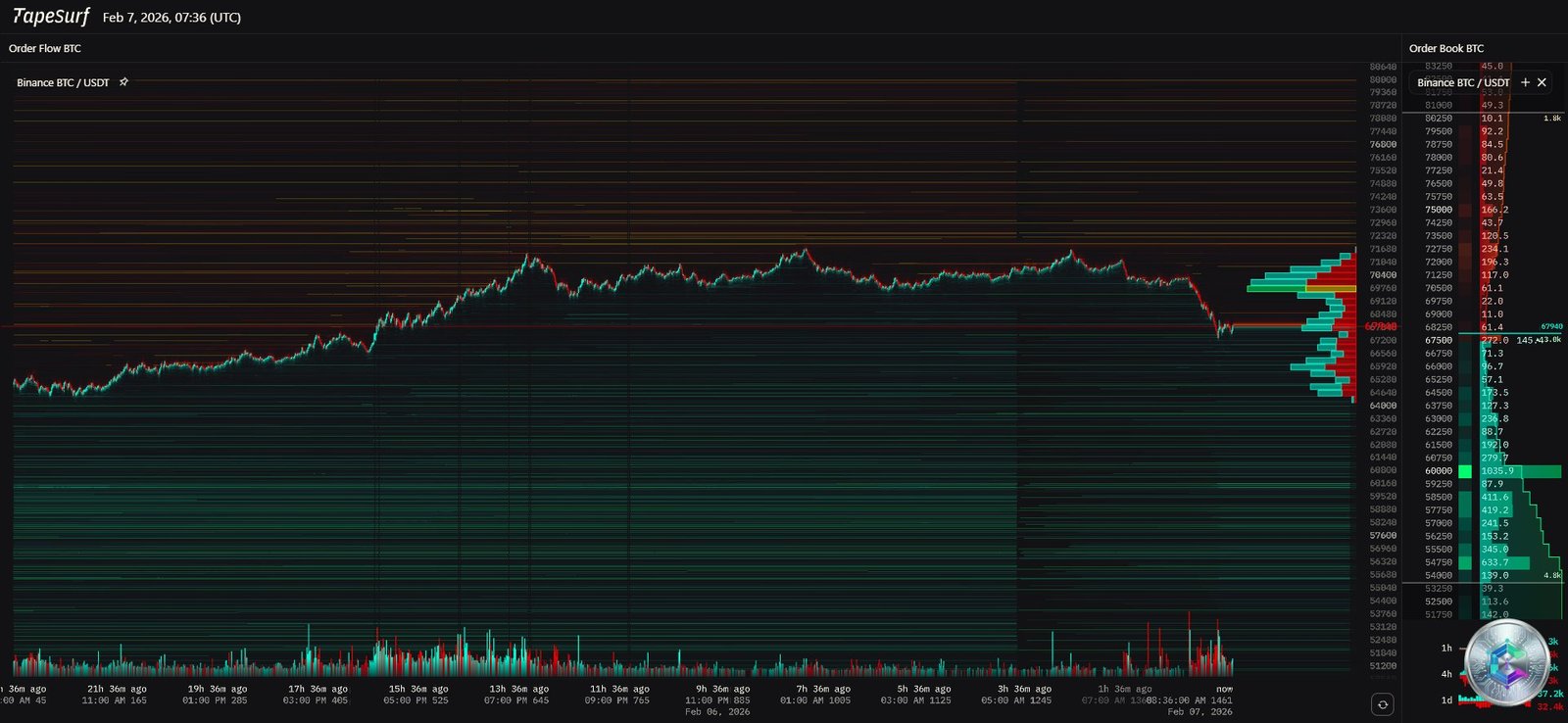Click the 13h 36m ago time label
The image size is (1568, 723).
point(519,689)
